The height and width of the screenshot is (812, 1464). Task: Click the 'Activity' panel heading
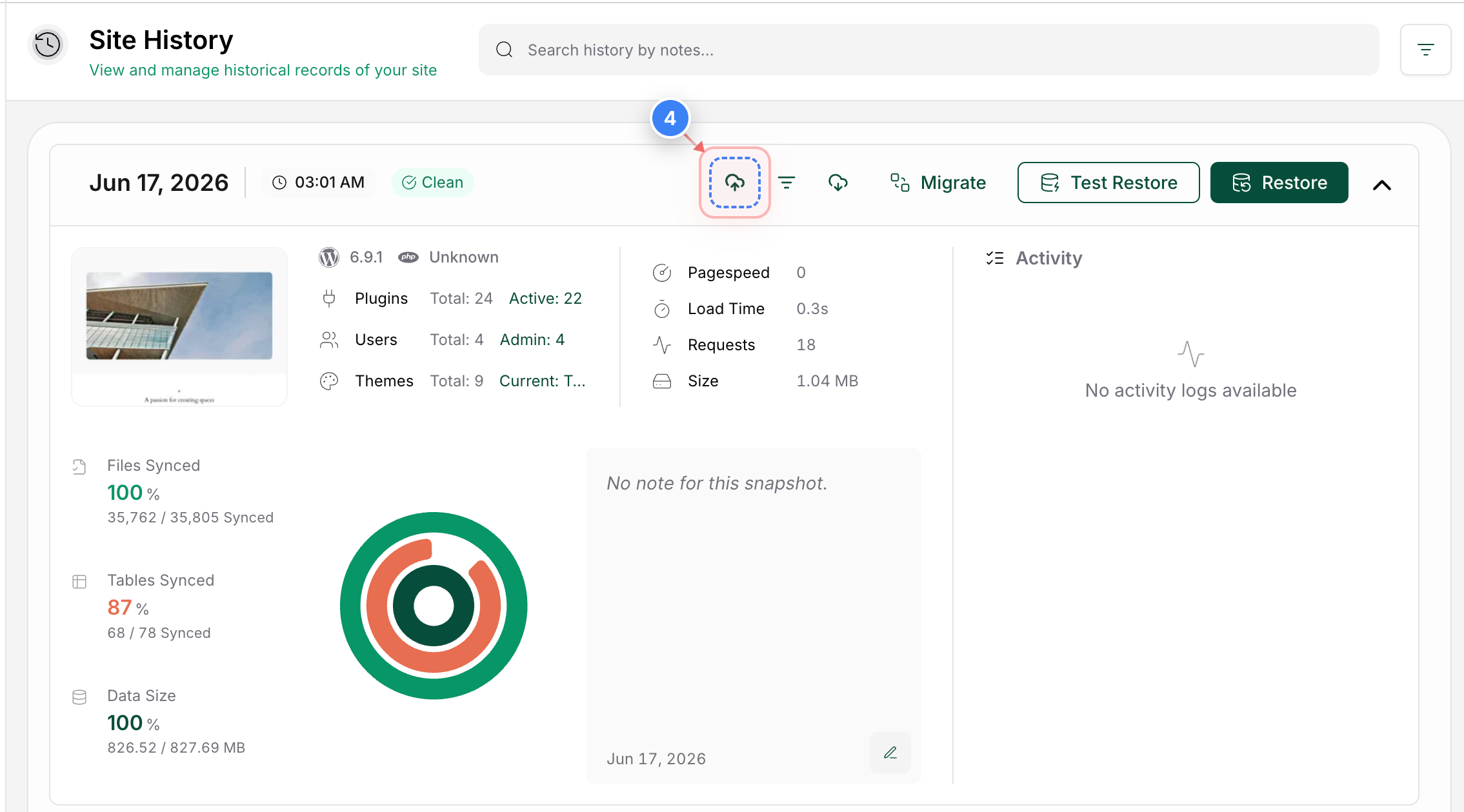tap(1049, 258)
